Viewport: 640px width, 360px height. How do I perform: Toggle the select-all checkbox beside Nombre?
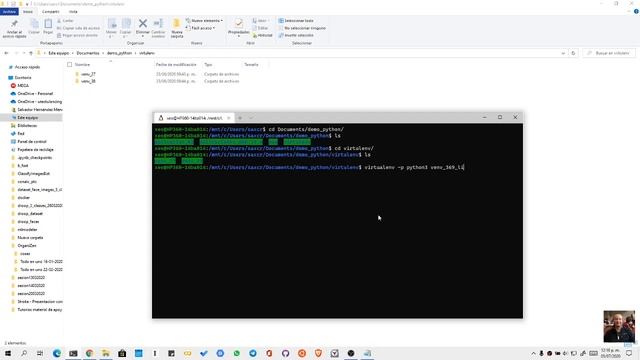[69, 64]
